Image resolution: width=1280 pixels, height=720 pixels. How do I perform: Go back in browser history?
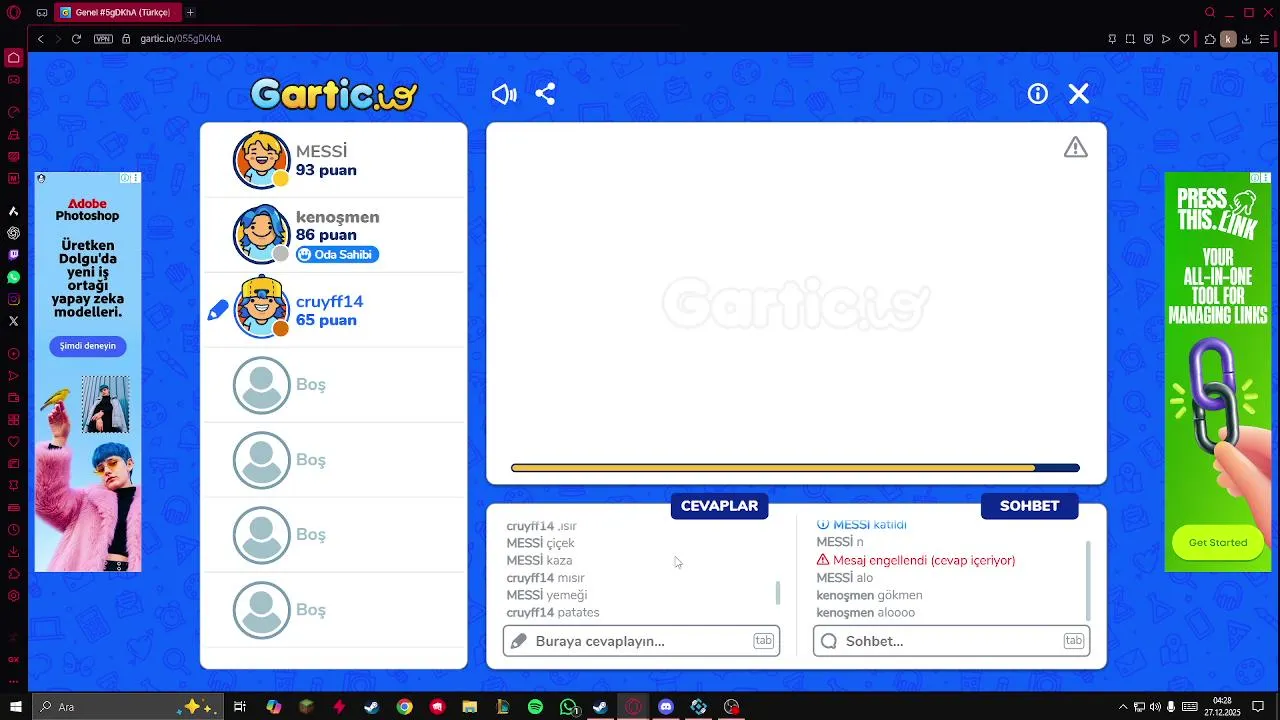[40, 39]
